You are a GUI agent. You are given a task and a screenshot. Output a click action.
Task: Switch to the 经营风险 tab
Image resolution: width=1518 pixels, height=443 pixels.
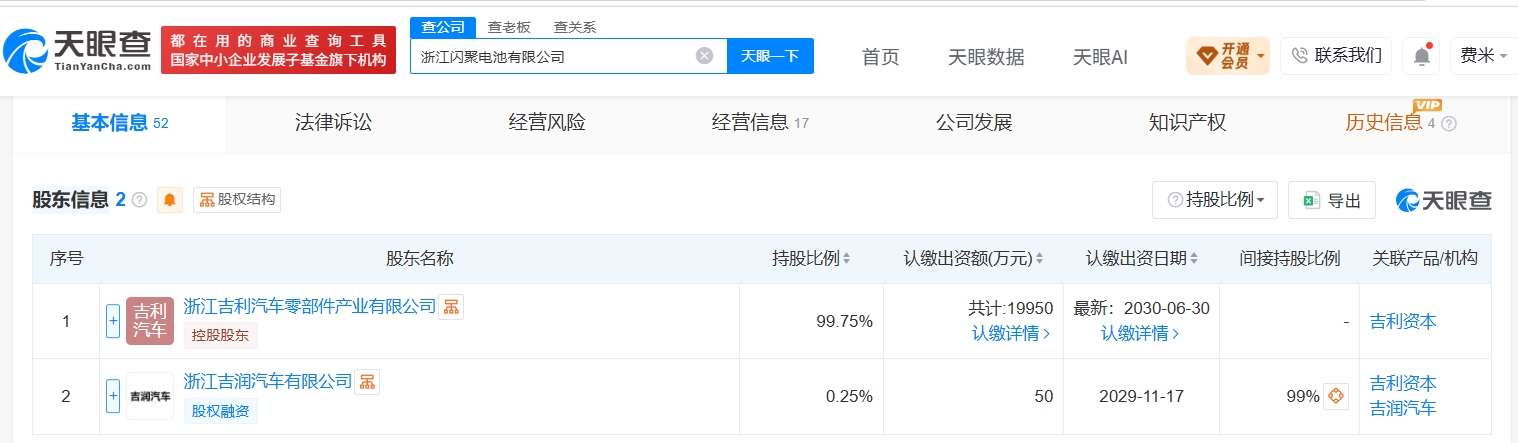coord(547,123)
